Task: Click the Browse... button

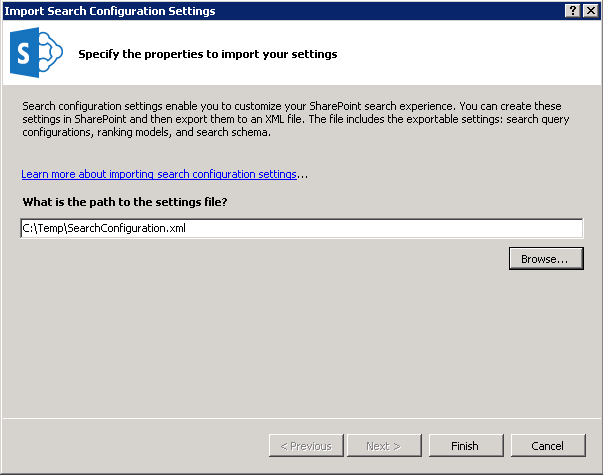Action: (546, 258)
